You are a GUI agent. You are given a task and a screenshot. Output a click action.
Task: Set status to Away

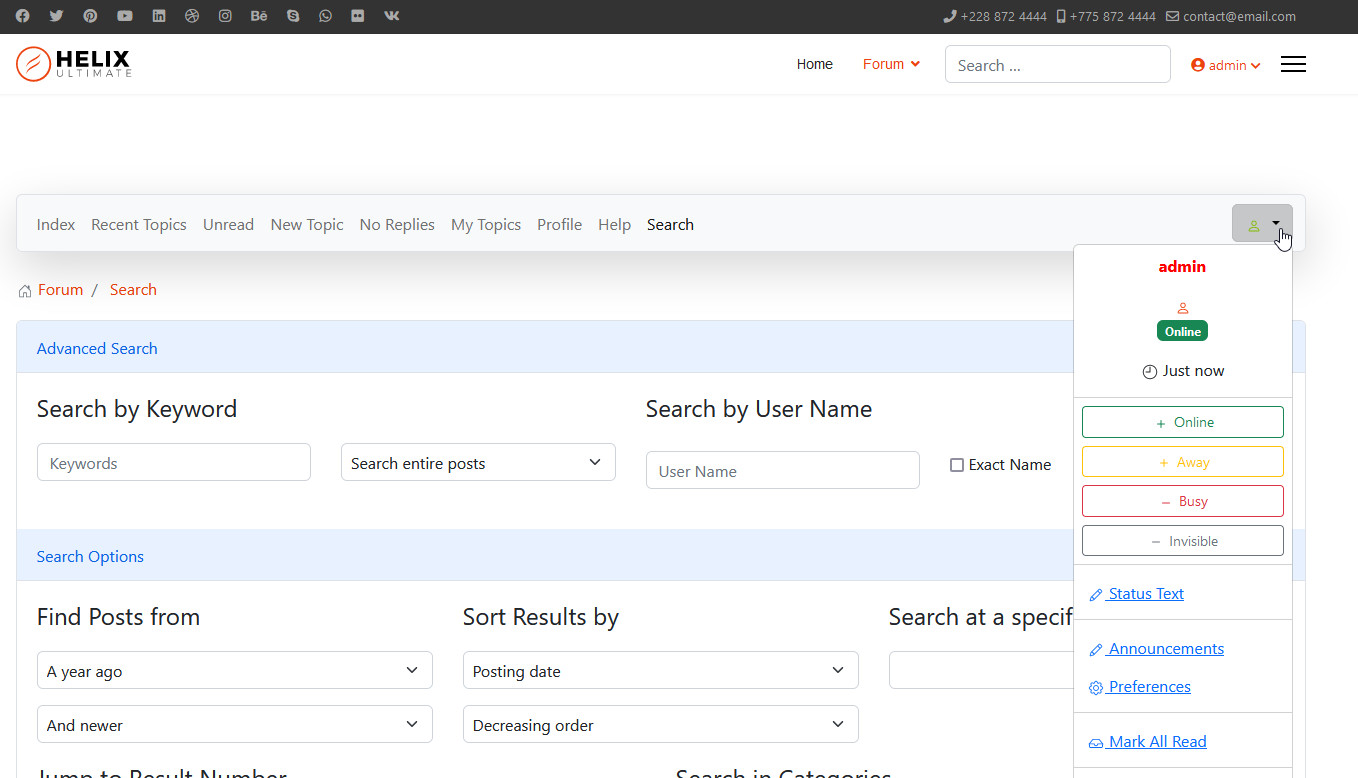click(x=1182, y=462)
